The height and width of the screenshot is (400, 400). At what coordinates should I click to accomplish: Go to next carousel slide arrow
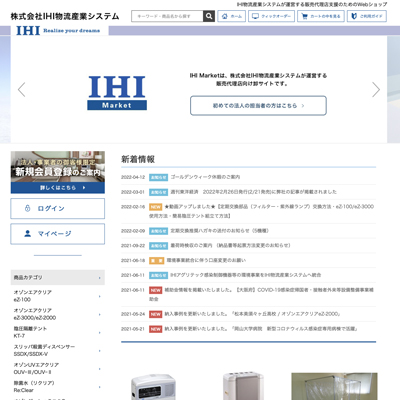point(376,89)
